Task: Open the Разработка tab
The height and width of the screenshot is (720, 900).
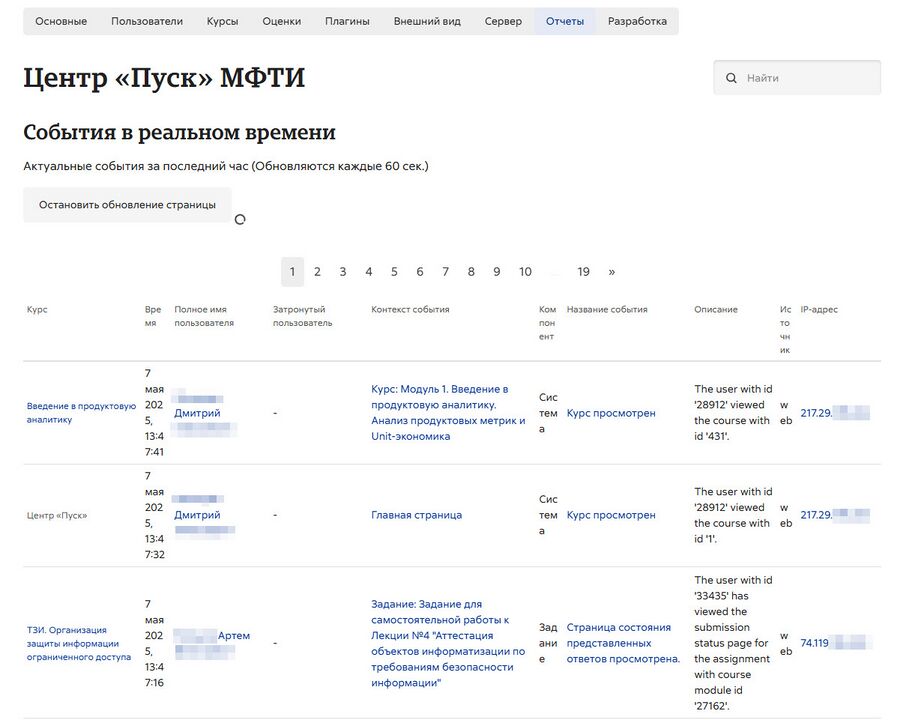Action: pyautogui.click(x=637, y=21)
